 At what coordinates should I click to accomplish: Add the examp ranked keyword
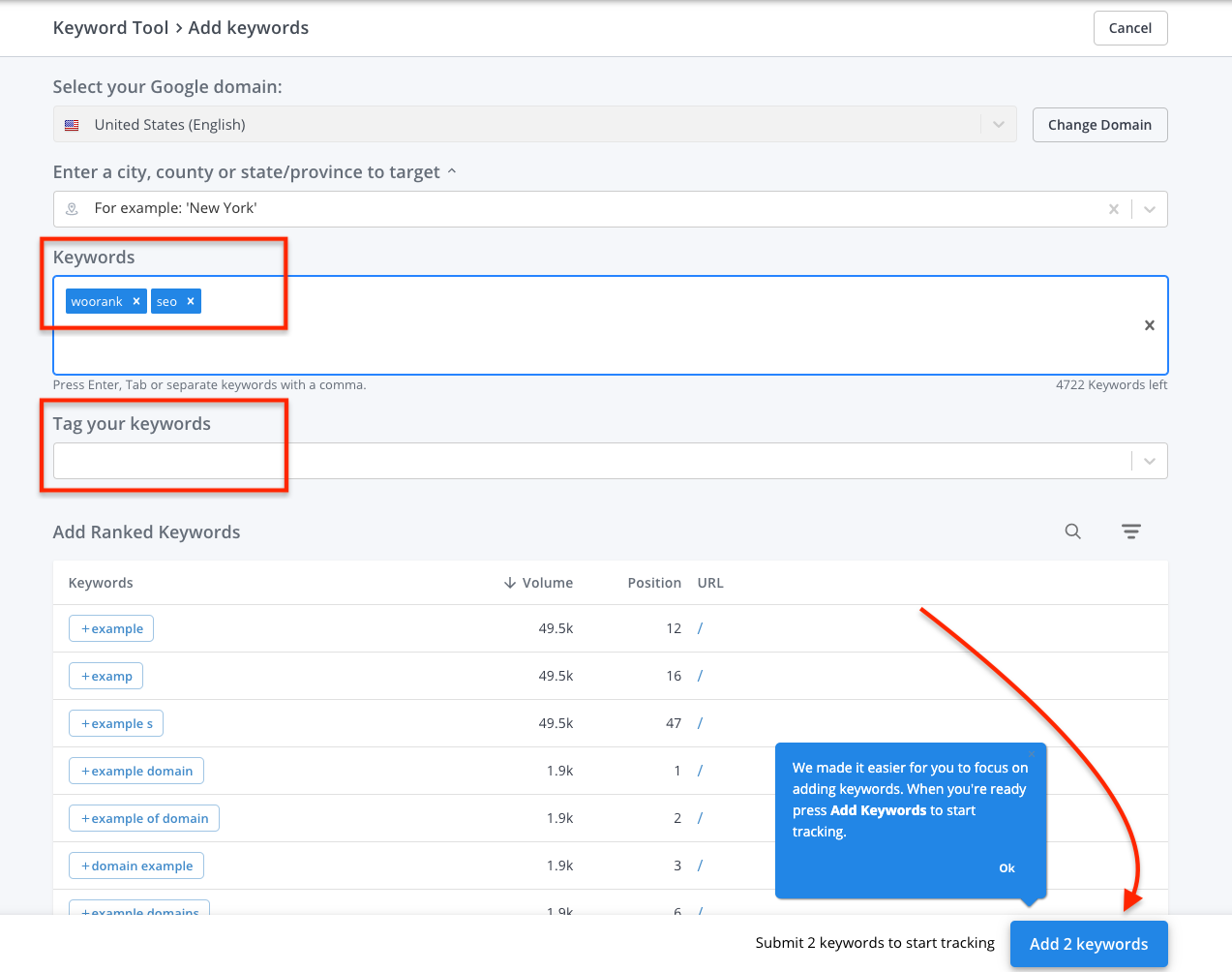click(105, 676)
